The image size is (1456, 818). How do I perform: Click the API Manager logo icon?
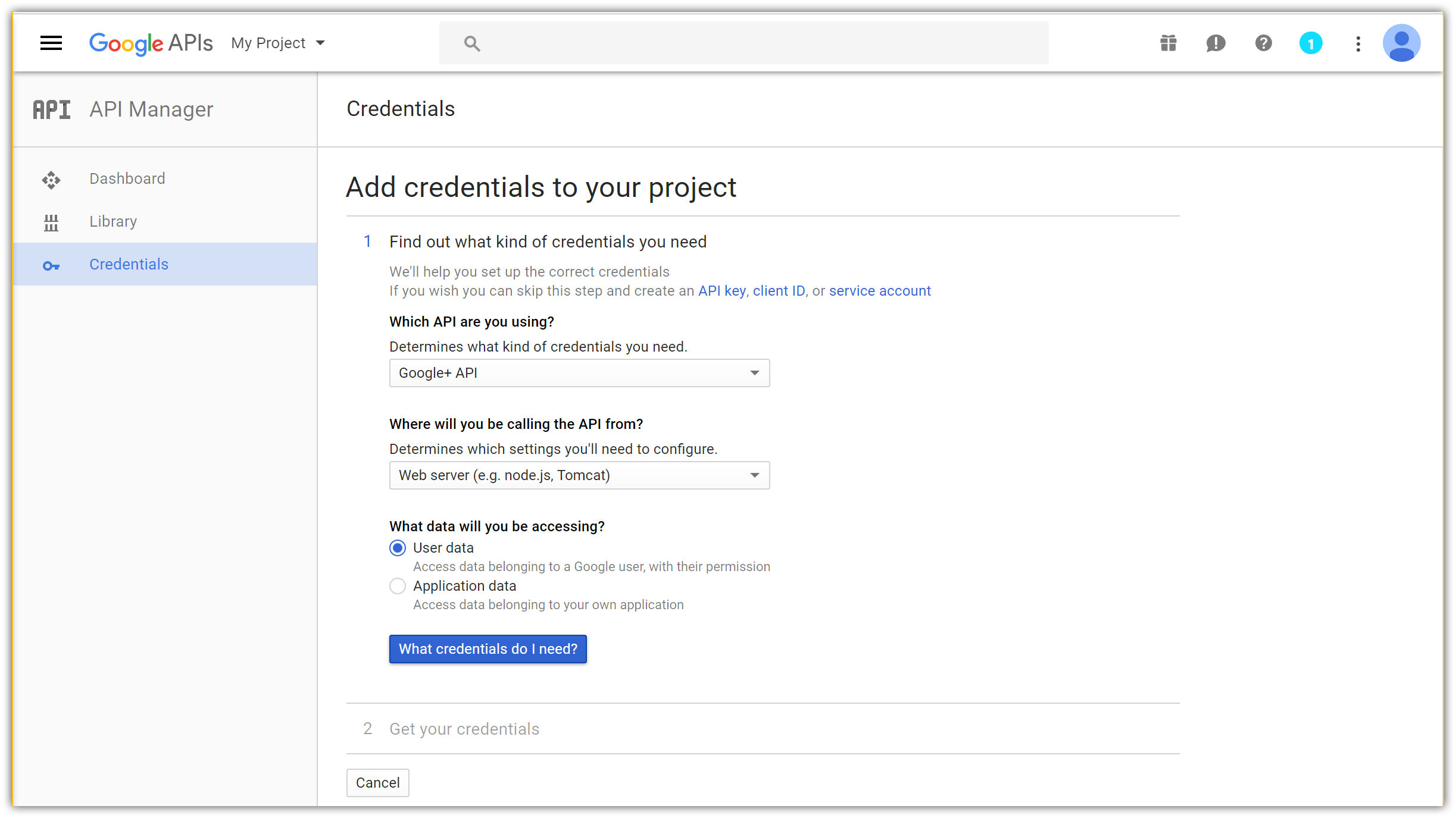point(51,109)
